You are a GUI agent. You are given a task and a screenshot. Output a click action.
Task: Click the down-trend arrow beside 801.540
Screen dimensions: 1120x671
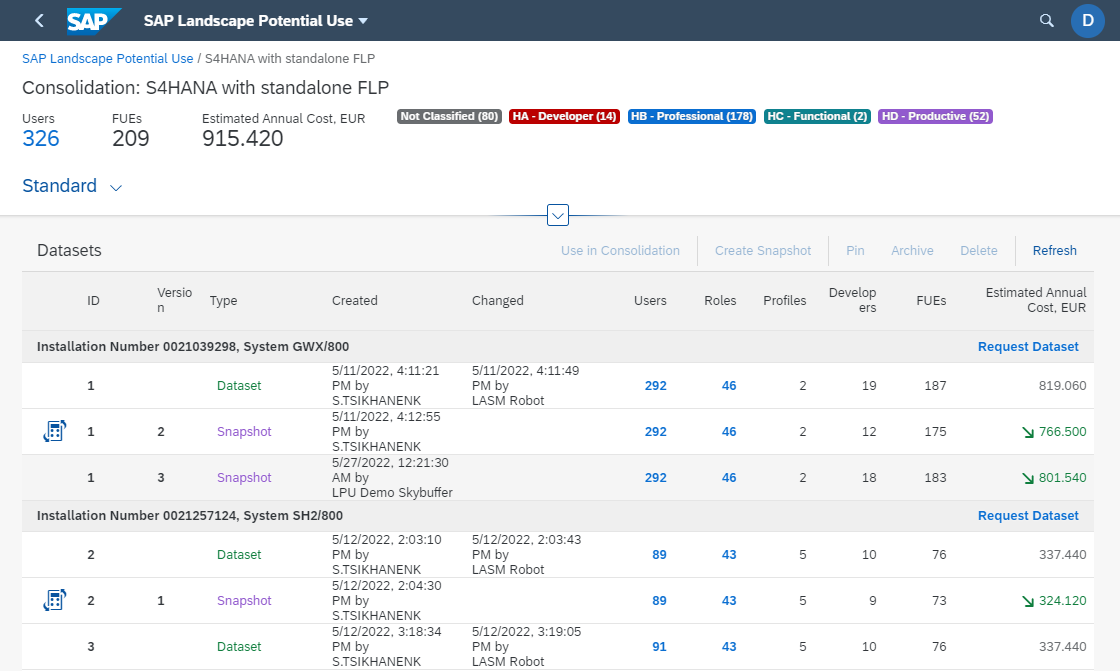(x=1028, y=478)
